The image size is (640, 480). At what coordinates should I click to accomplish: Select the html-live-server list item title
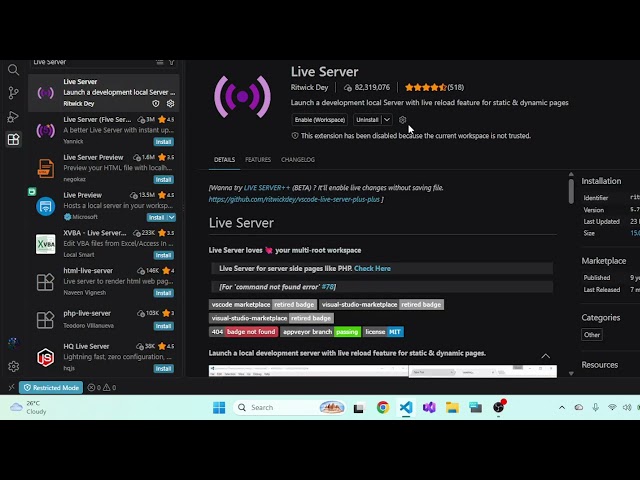click(88, 271)
